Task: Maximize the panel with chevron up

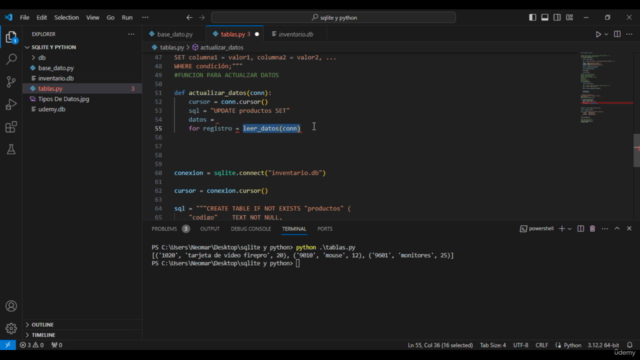Action: coord(617,229)
